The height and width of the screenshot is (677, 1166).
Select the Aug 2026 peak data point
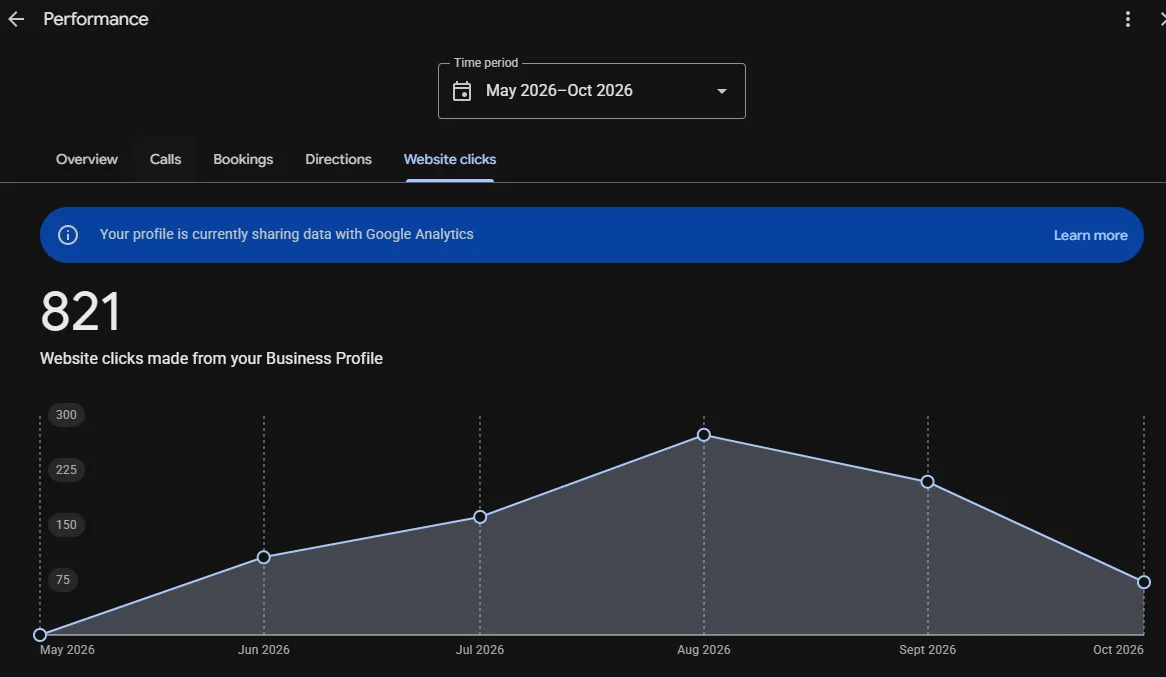point(703,434)
